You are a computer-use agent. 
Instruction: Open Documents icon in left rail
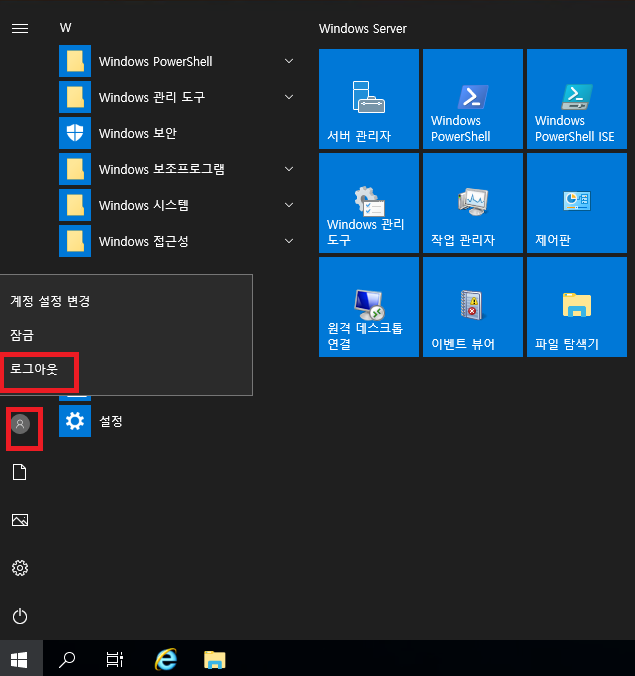pos(20,472)
